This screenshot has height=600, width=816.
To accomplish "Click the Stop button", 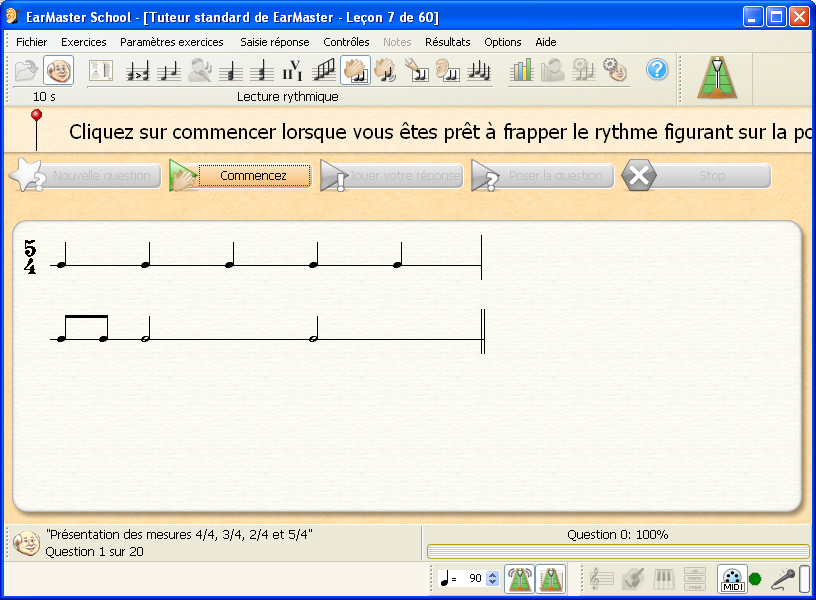I will click(x=696, y=176).
